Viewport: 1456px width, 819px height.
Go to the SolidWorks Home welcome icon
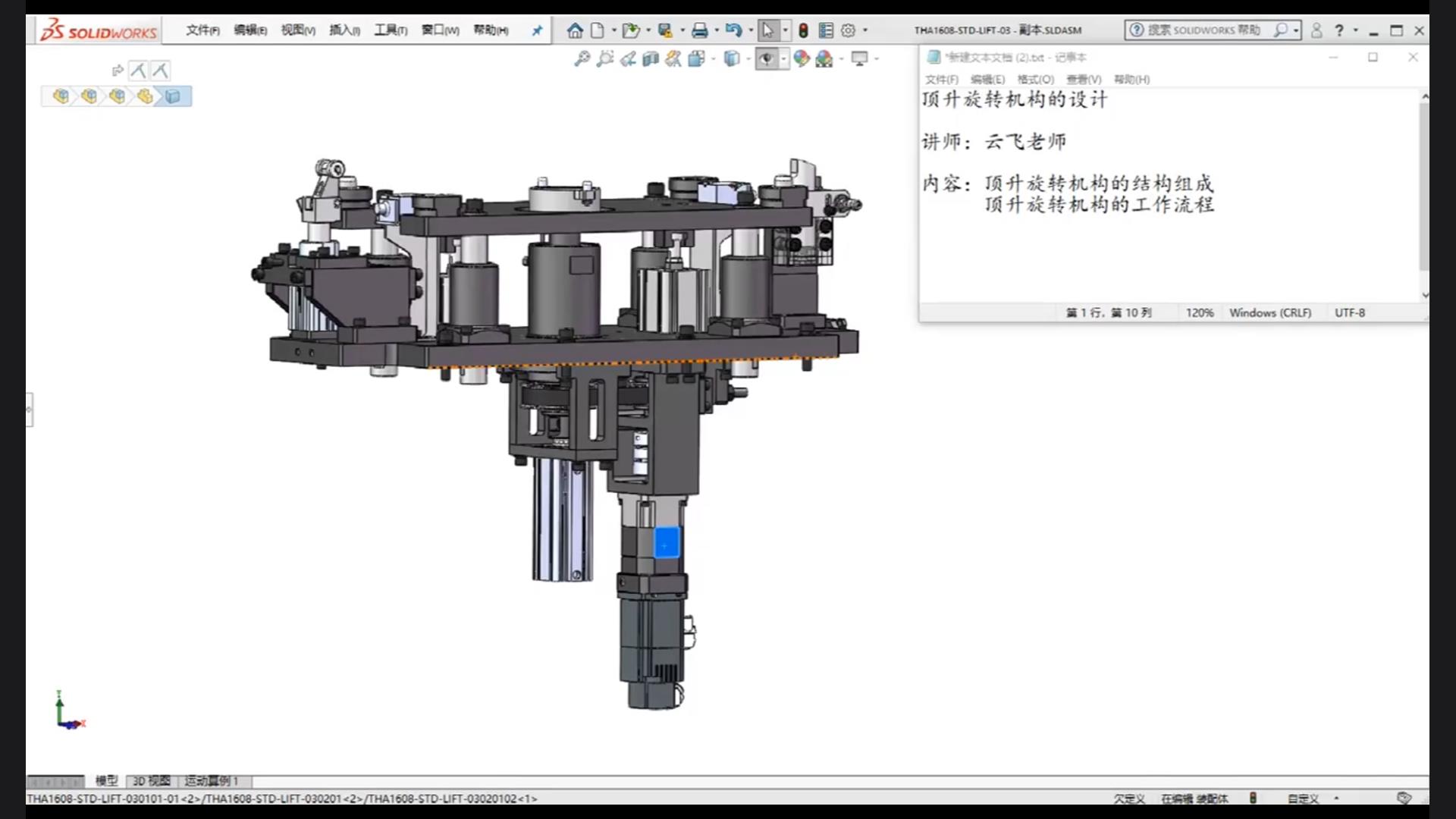(575, 30)
